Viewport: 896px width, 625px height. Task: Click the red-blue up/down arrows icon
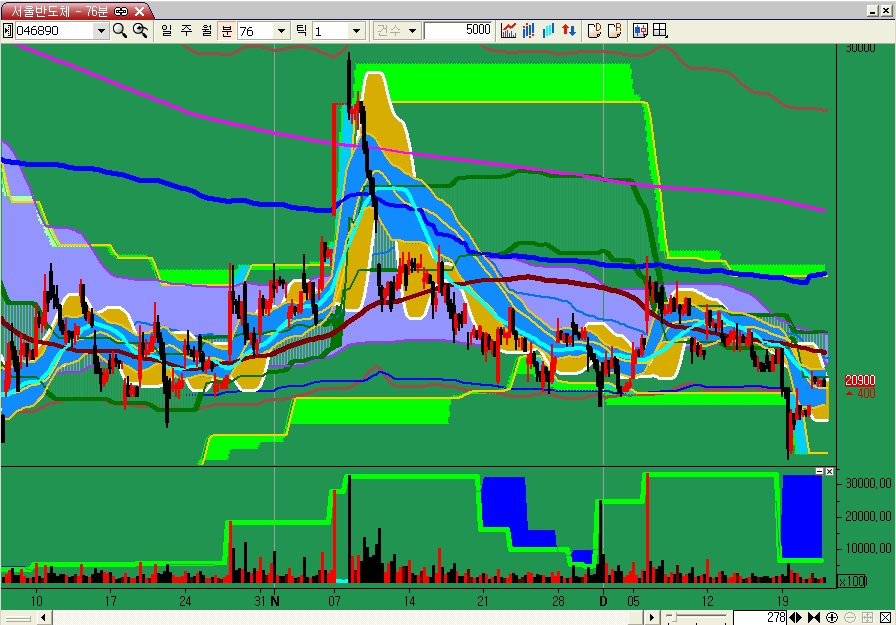[x=568, y=30]
